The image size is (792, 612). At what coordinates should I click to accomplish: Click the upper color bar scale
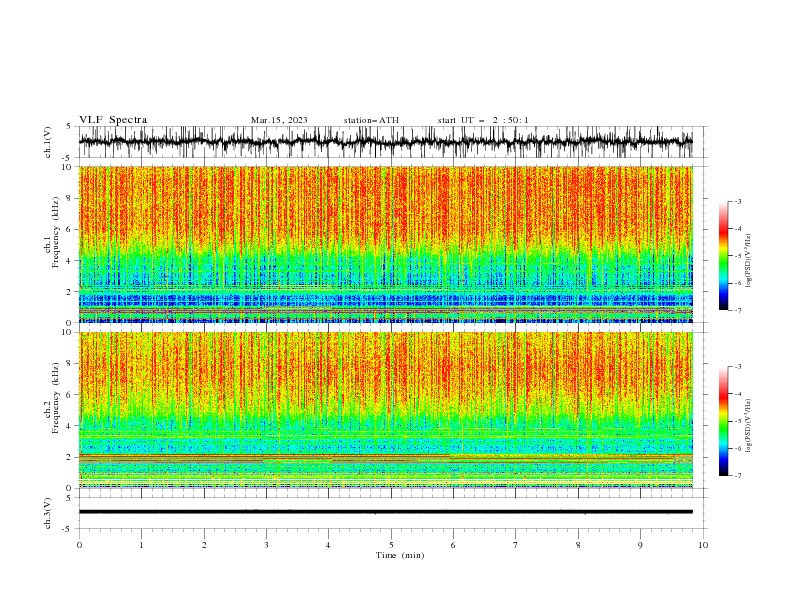point(723,256)
